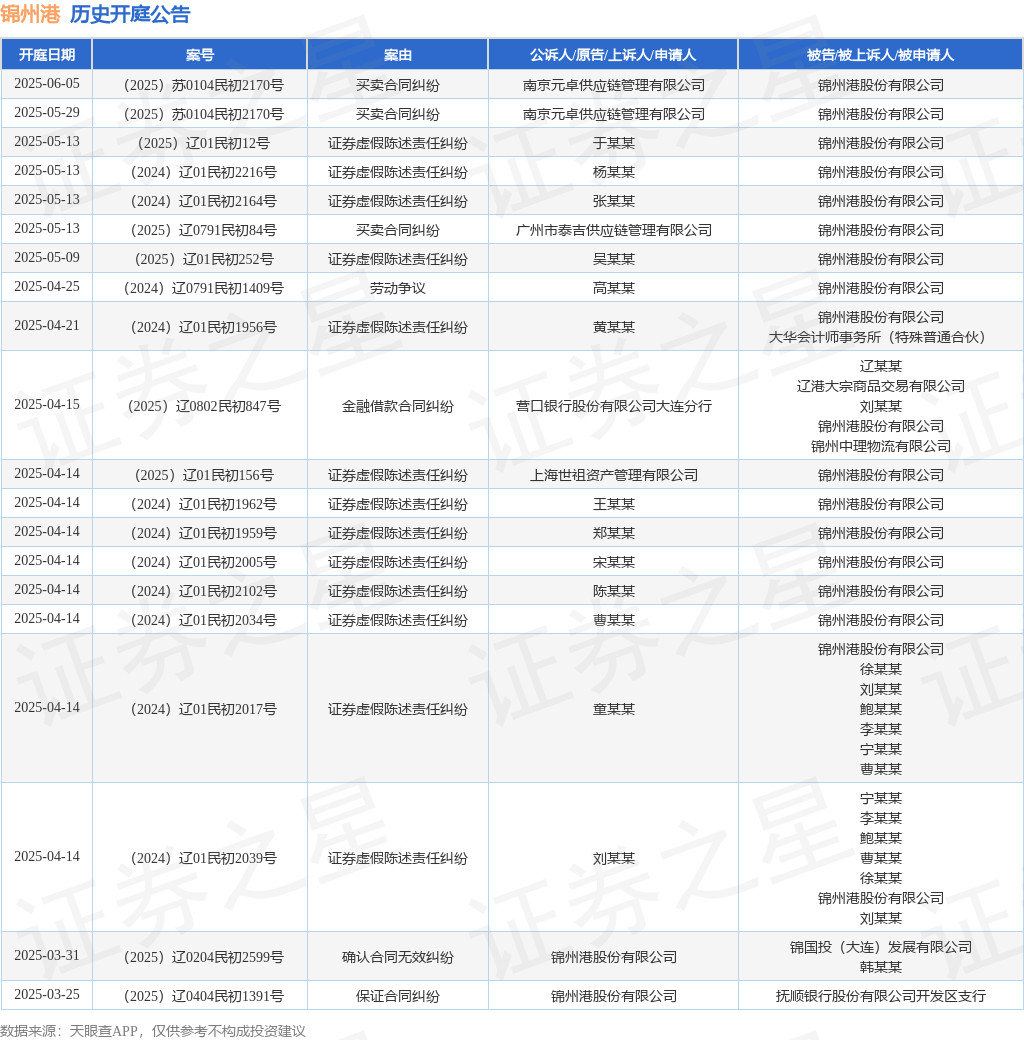Click the 劳动争议 case cause
Screen dimensions: 1024x1040
click(398, 288)
